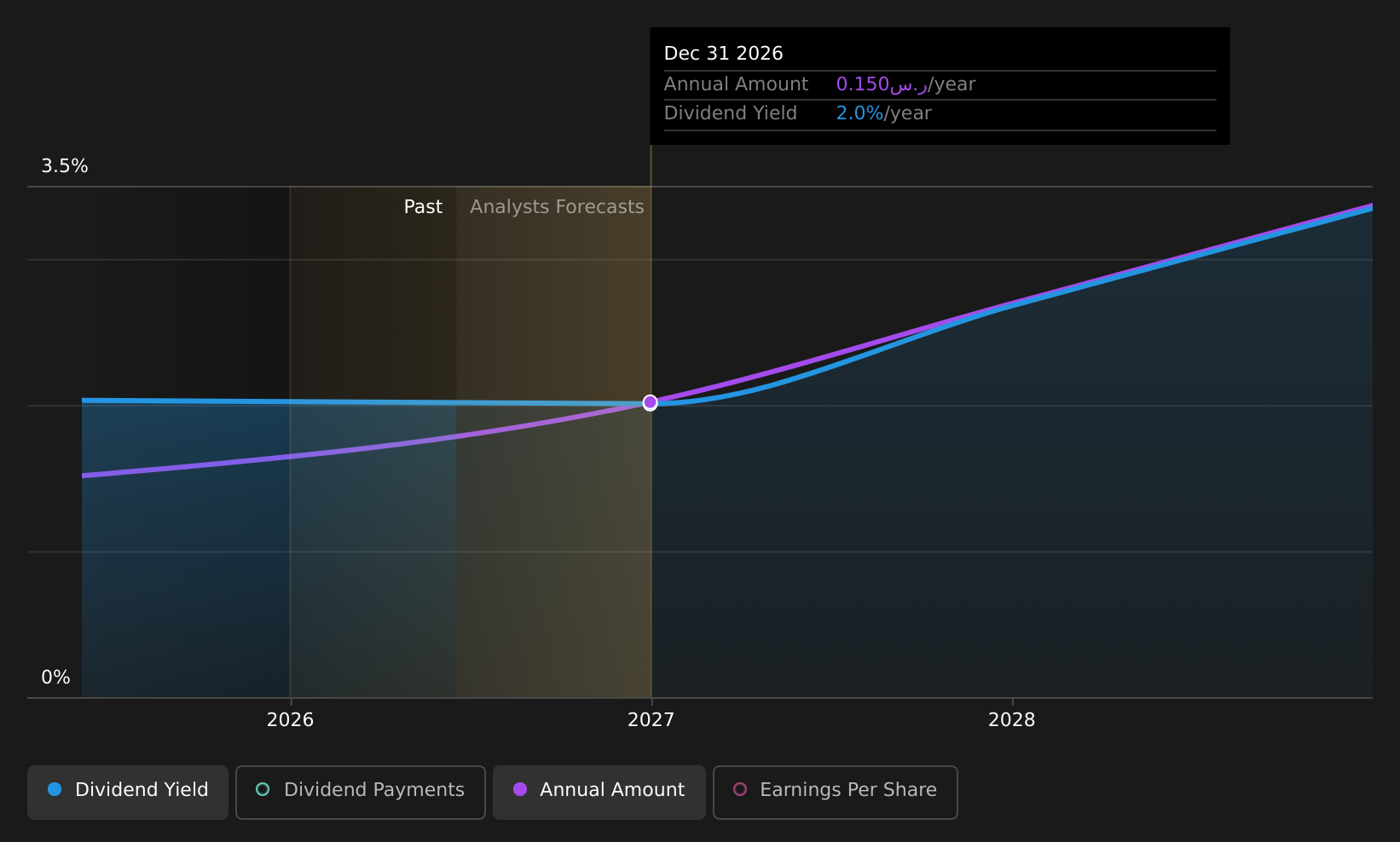Click the 2028 x-axis label

pos(1011,720)
